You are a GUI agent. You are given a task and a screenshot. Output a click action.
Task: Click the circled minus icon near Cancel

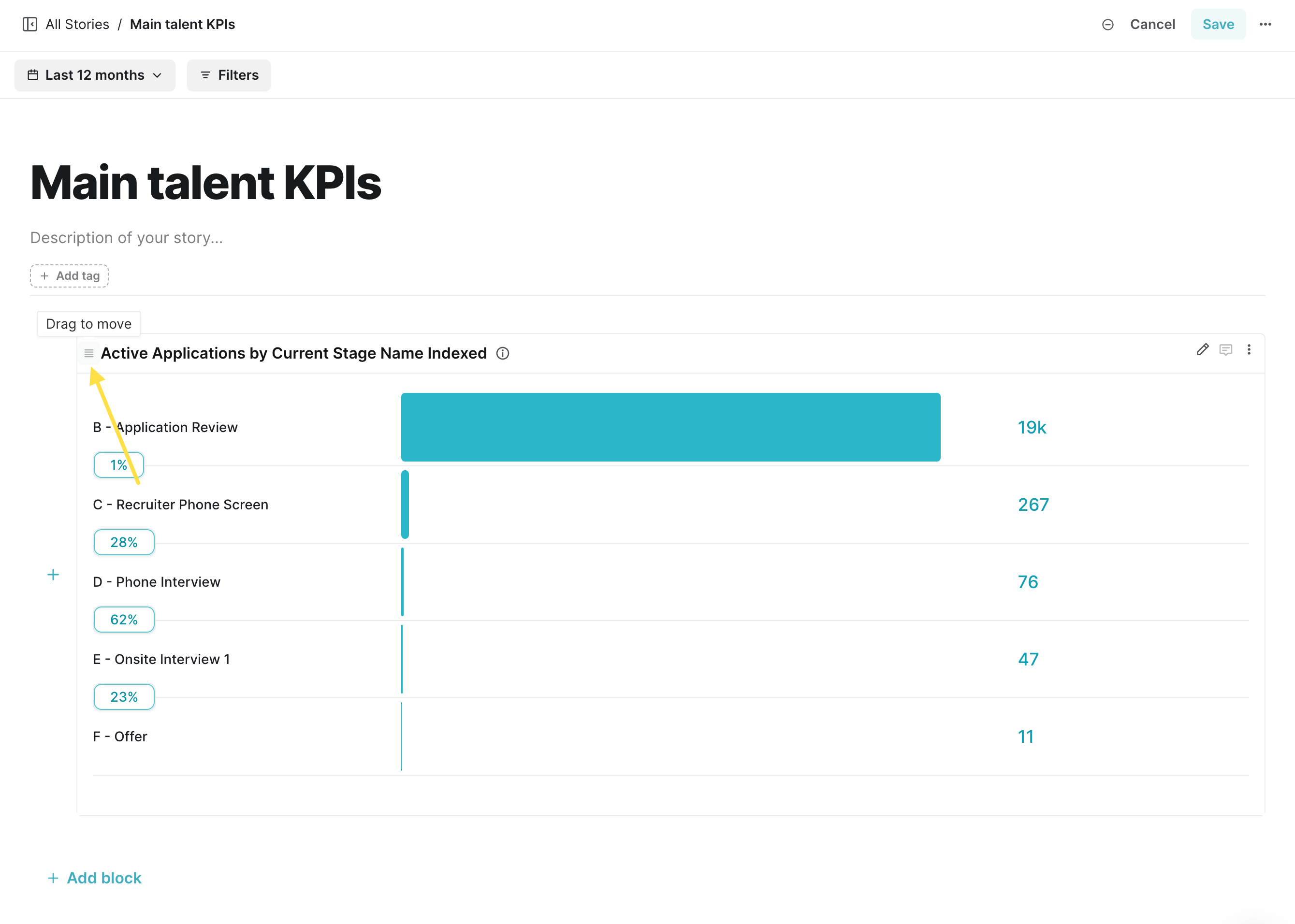point(1107,25)
